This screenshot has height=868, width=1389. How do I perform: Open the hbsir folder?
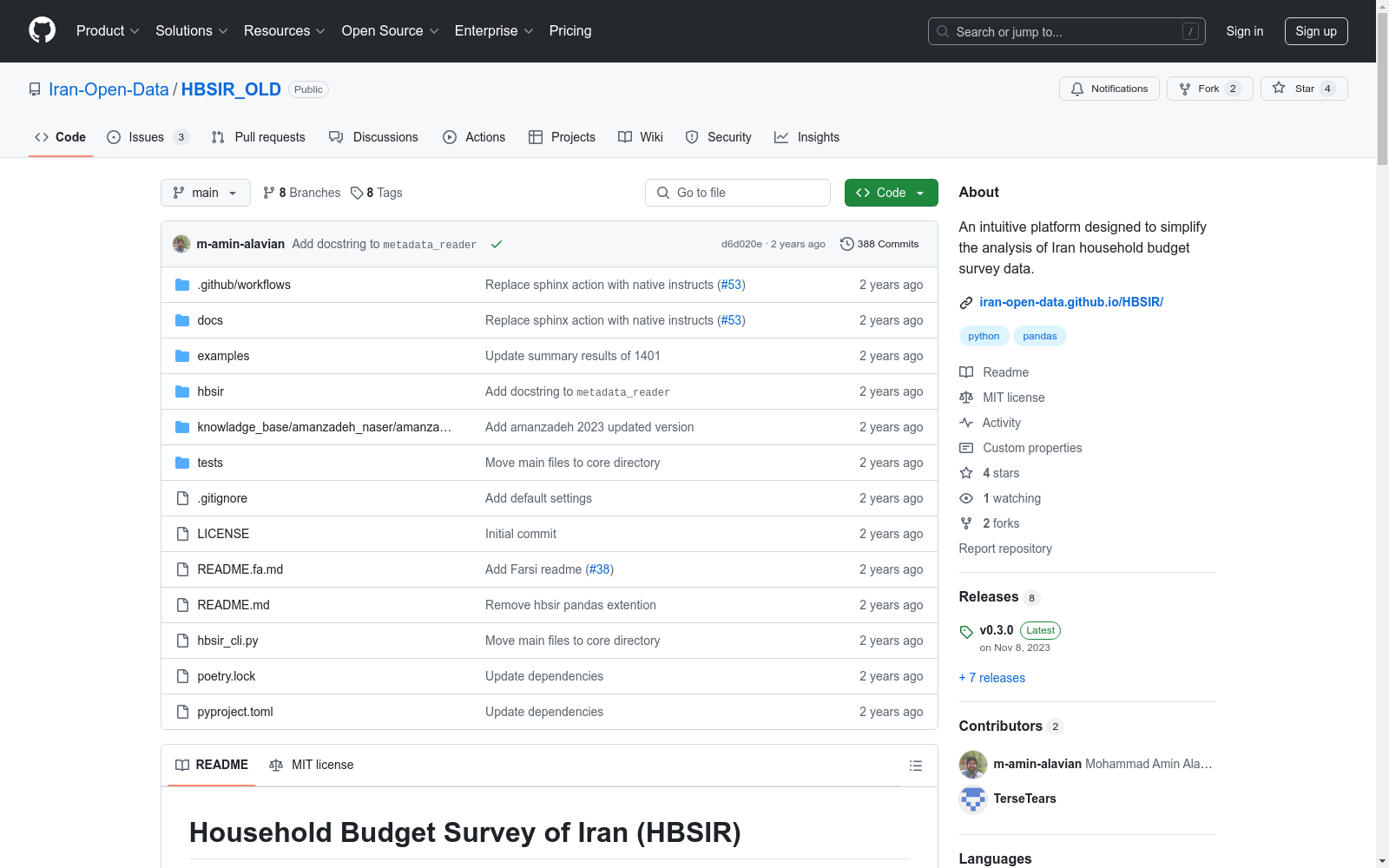(x=210, y=391)
